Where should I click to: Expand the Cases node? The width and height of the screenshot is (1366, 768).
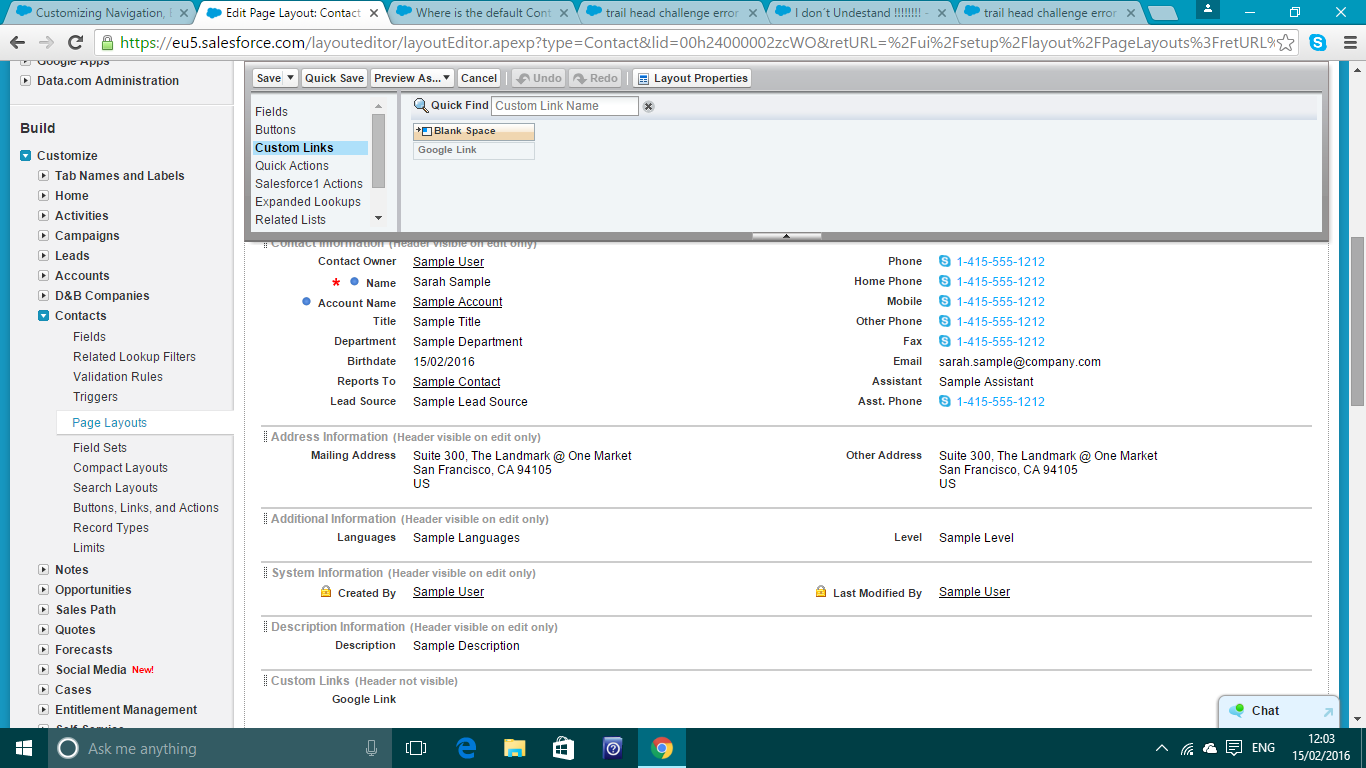pyautogui.click(x=43, y=690)
